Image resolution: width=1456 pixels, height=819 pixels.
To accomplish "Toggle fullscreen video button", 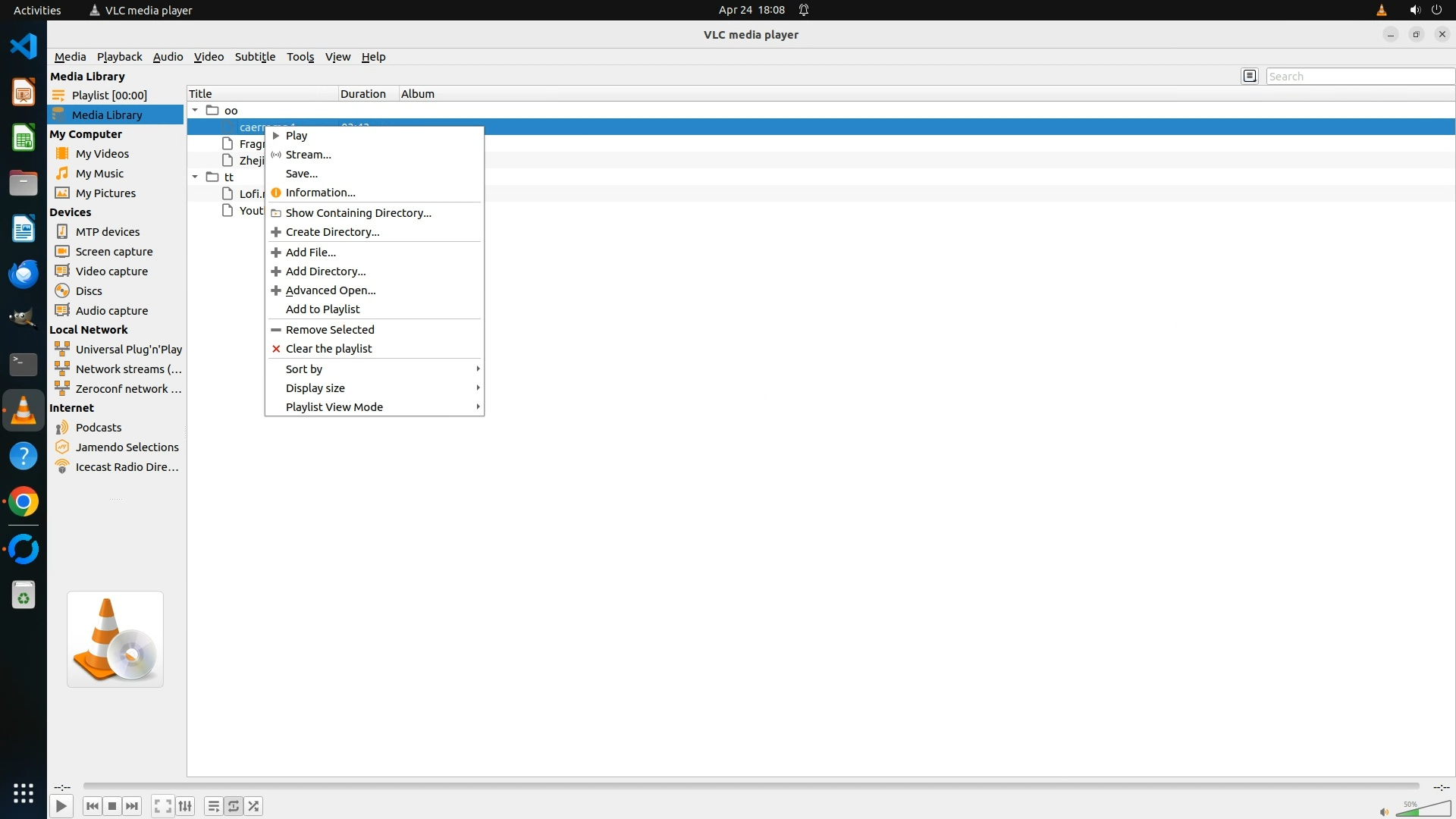I will coord(162,806).
